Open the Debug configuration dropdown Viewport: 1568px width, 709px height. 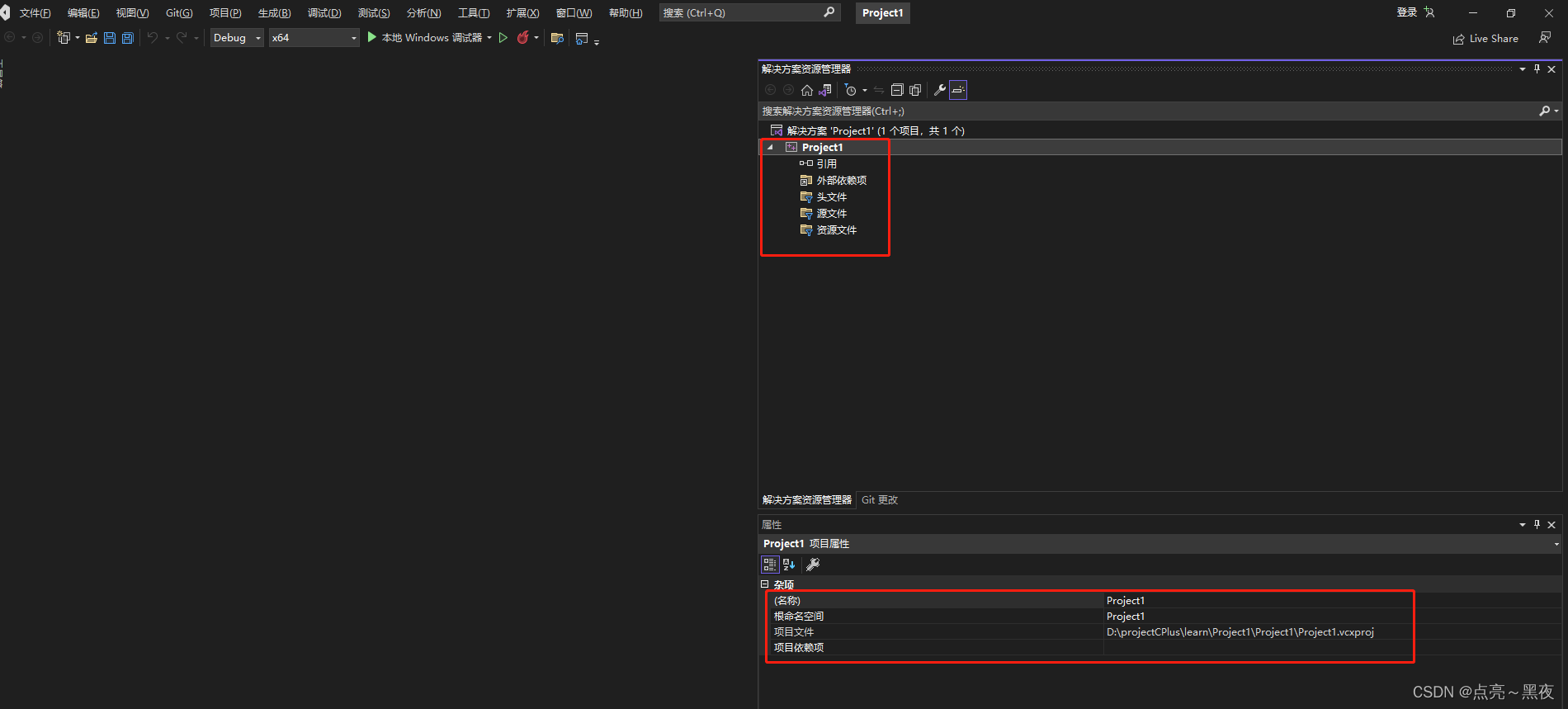tap(237, 38)
